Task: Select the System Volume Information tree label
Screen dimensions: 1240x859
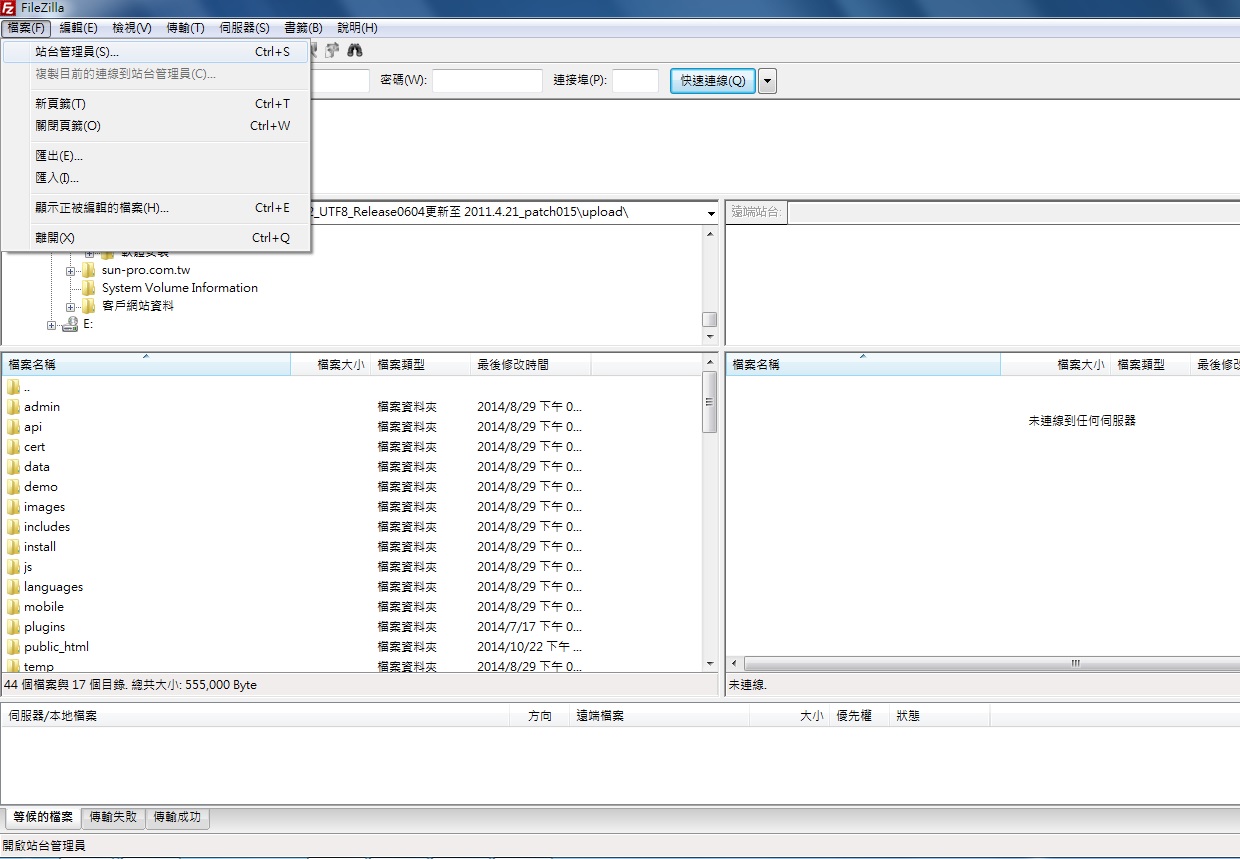Action: pyautogui.click(x=180, y=288)
